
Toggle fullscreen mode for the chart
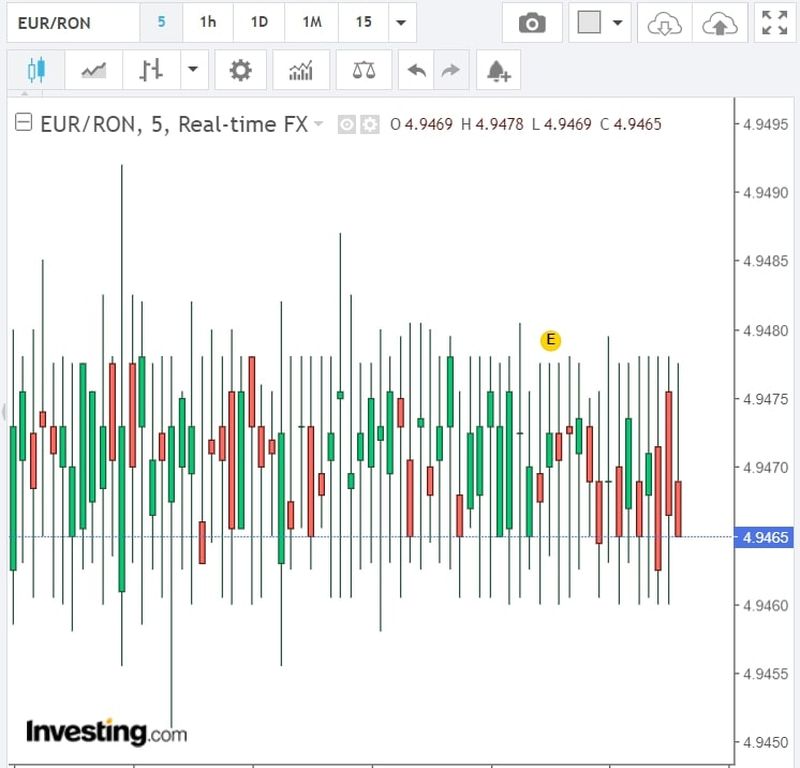point(774,23)
